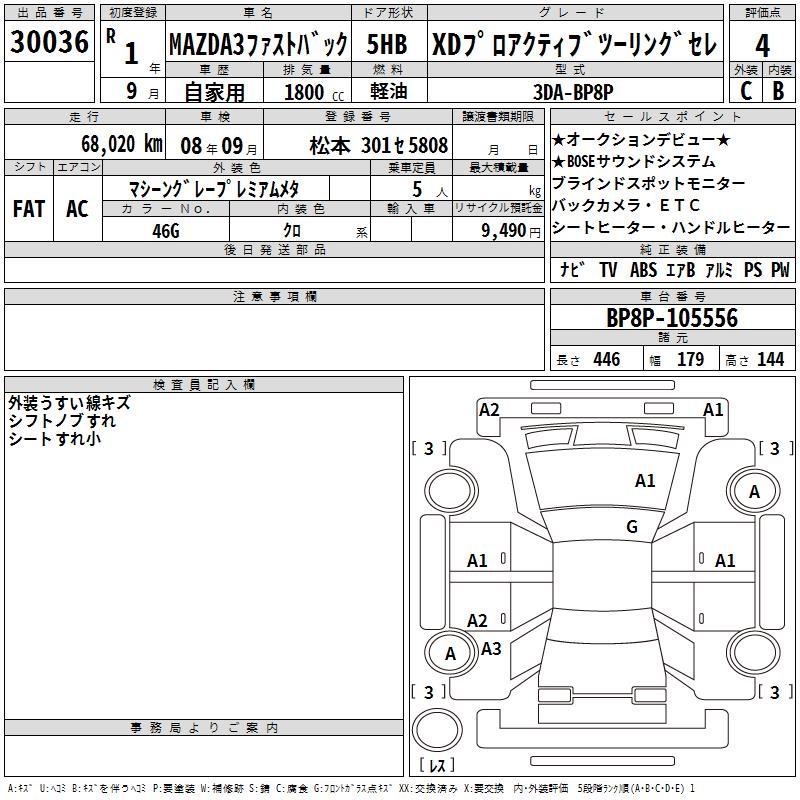Select the A3 mark on the rear fender
Image resolution: width=800 pixels, height=800 pixels.
pyautogui.click(x=491, y=649)
